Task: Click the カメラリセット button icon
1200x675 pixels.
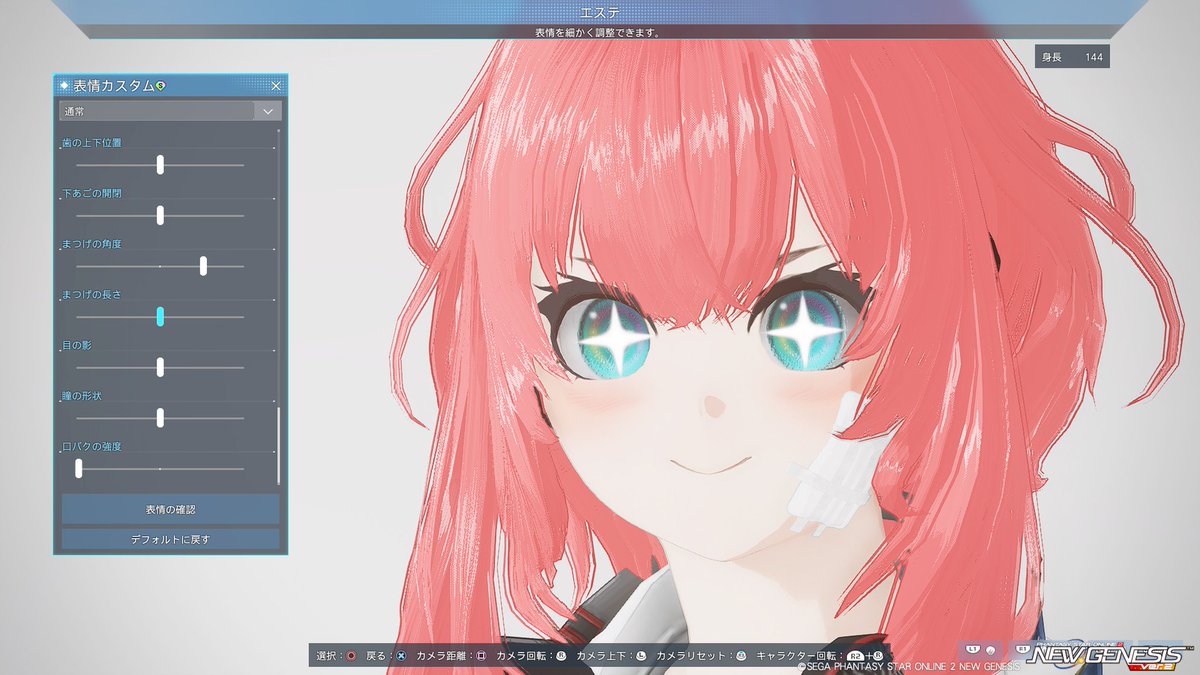Action: pos(741,656)
